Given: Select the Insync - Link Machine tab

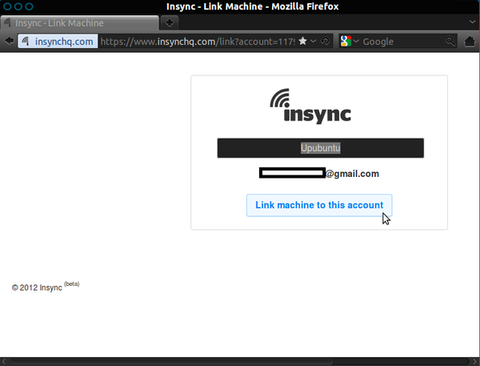Looking at the screenshot, I should [79, 23].
